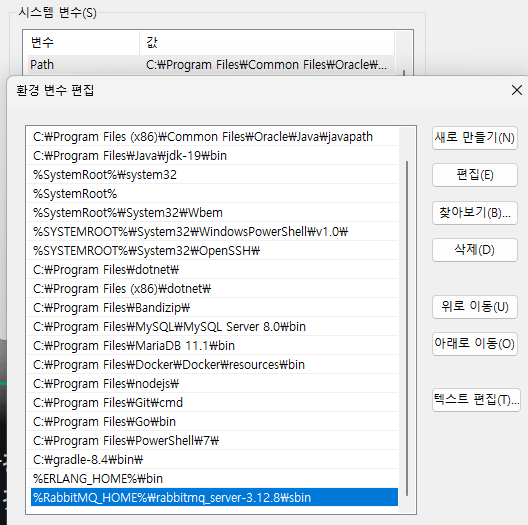528x525 pixels.
Task: Select the Git cmd path entry
Action: click(212, 403)
